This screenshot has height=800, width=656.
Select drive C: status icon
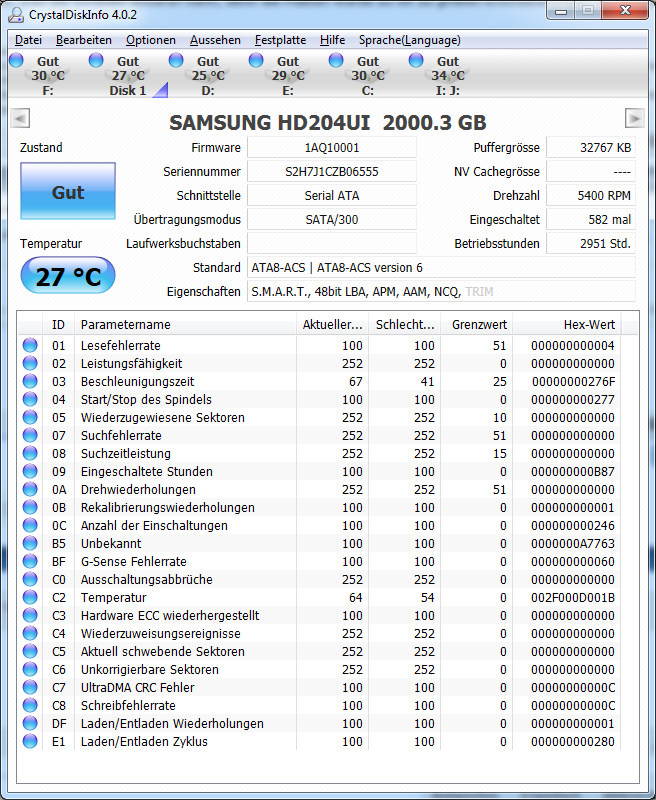coord(336,60)
